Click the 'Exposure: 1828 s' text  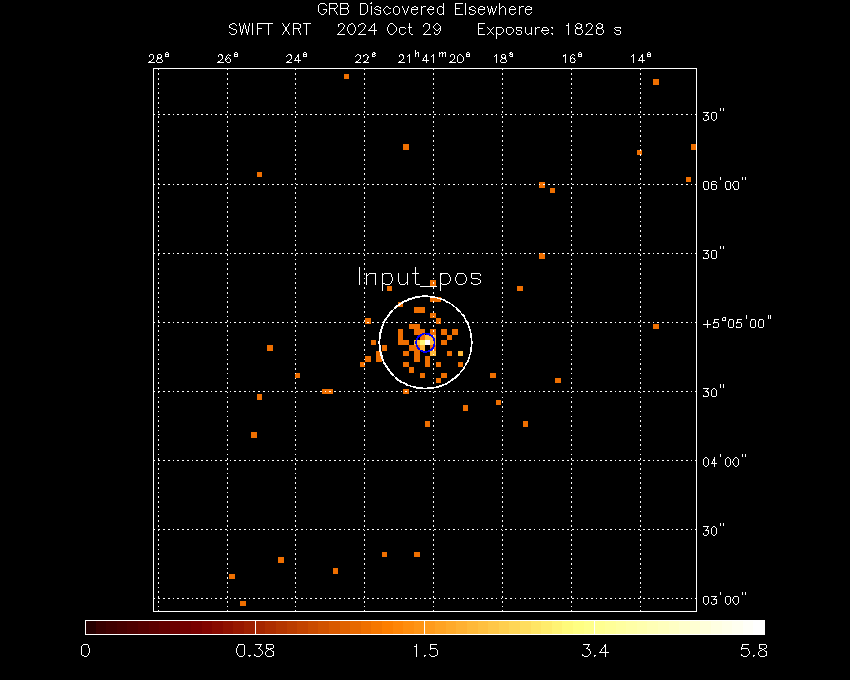point(549,29)
